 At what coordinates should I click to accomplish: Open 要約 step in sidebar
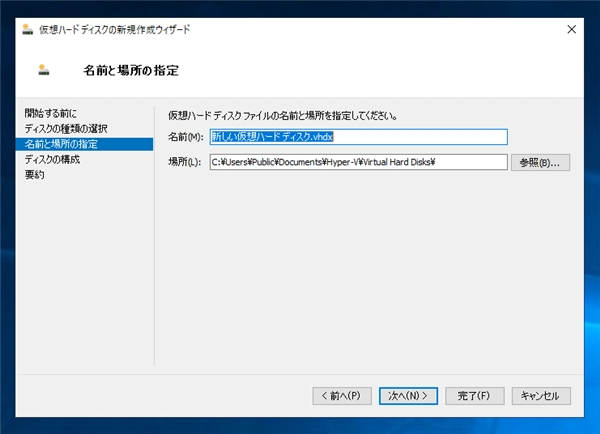[x=34, y=175]
